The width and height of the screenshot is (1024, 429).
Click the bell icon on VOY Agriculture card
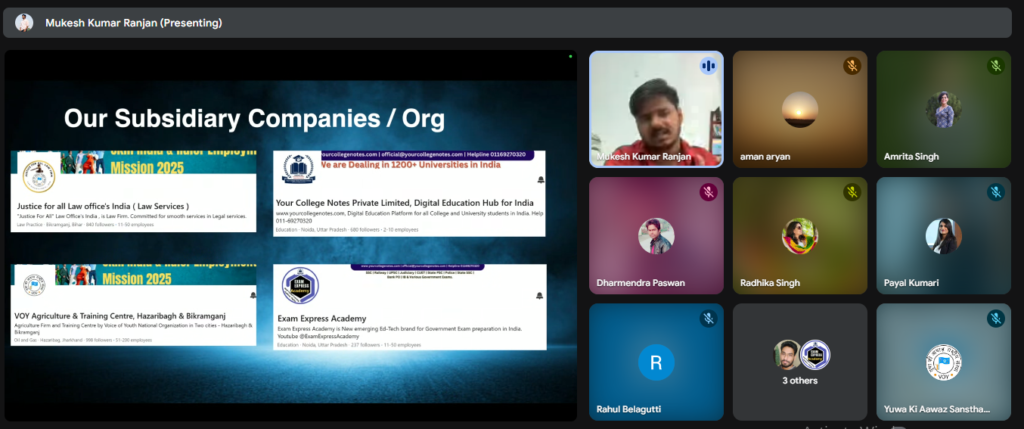[x=253, y=296]
